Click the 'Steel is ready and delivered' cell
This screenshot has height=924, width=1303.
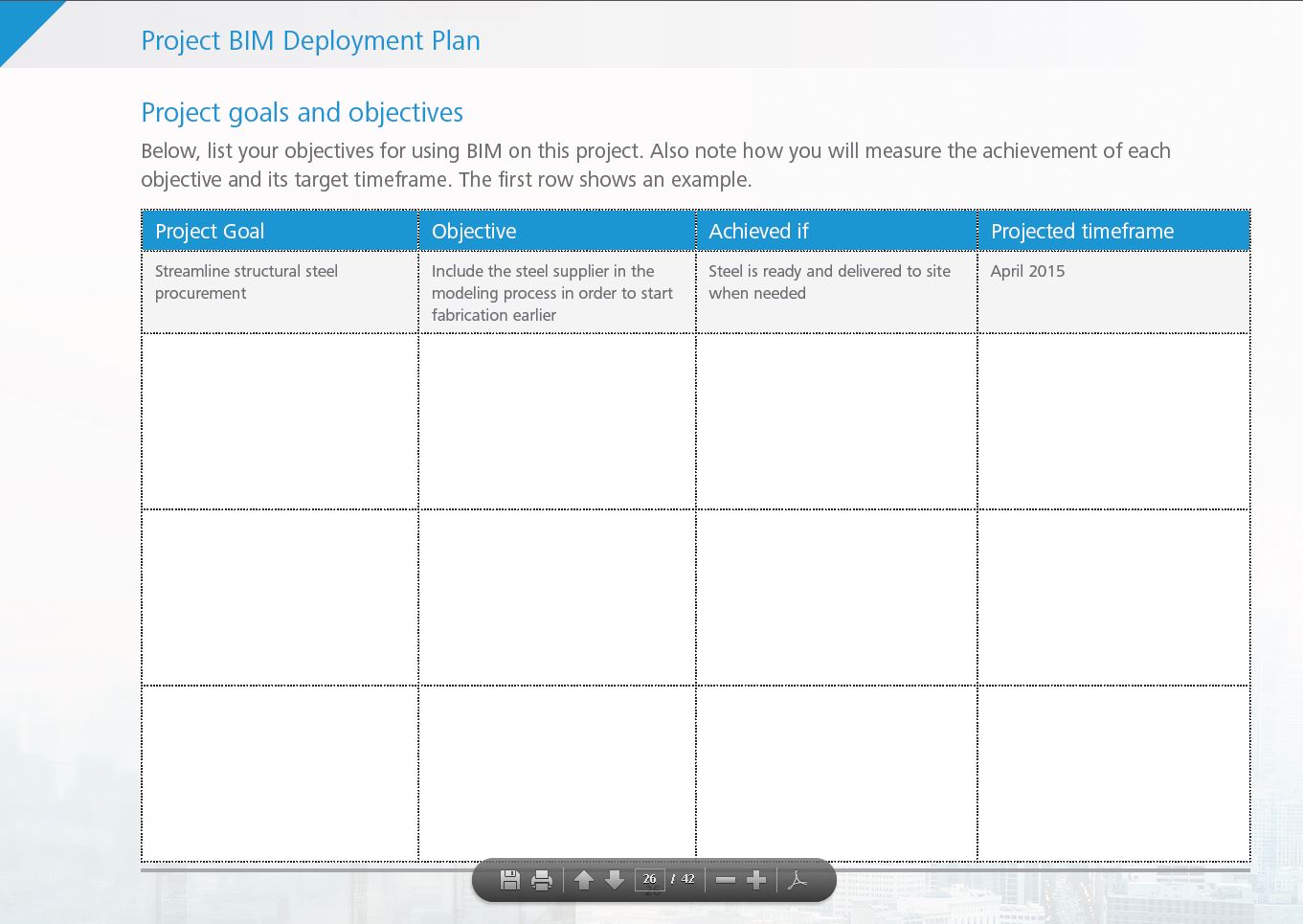pyautogui.click(x=837, y=292)
